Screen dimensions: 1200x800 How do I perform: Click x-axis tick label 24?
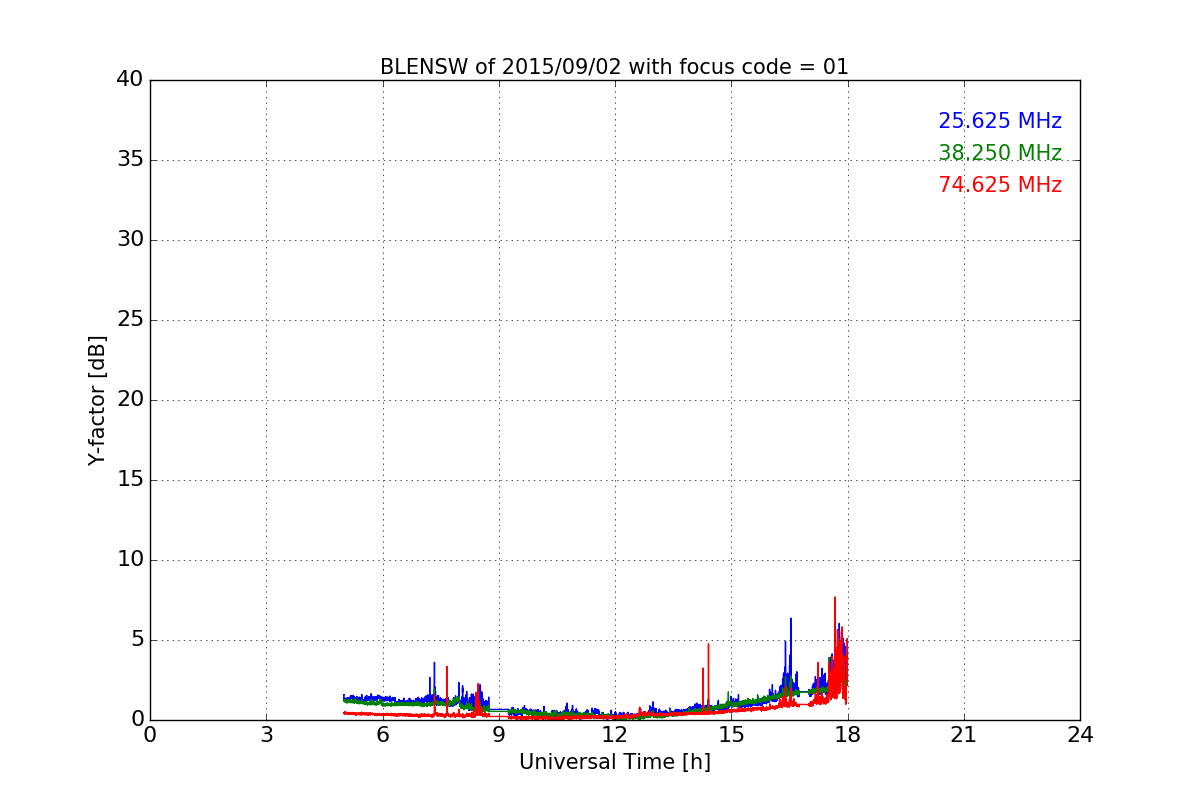coord(1080,734)
